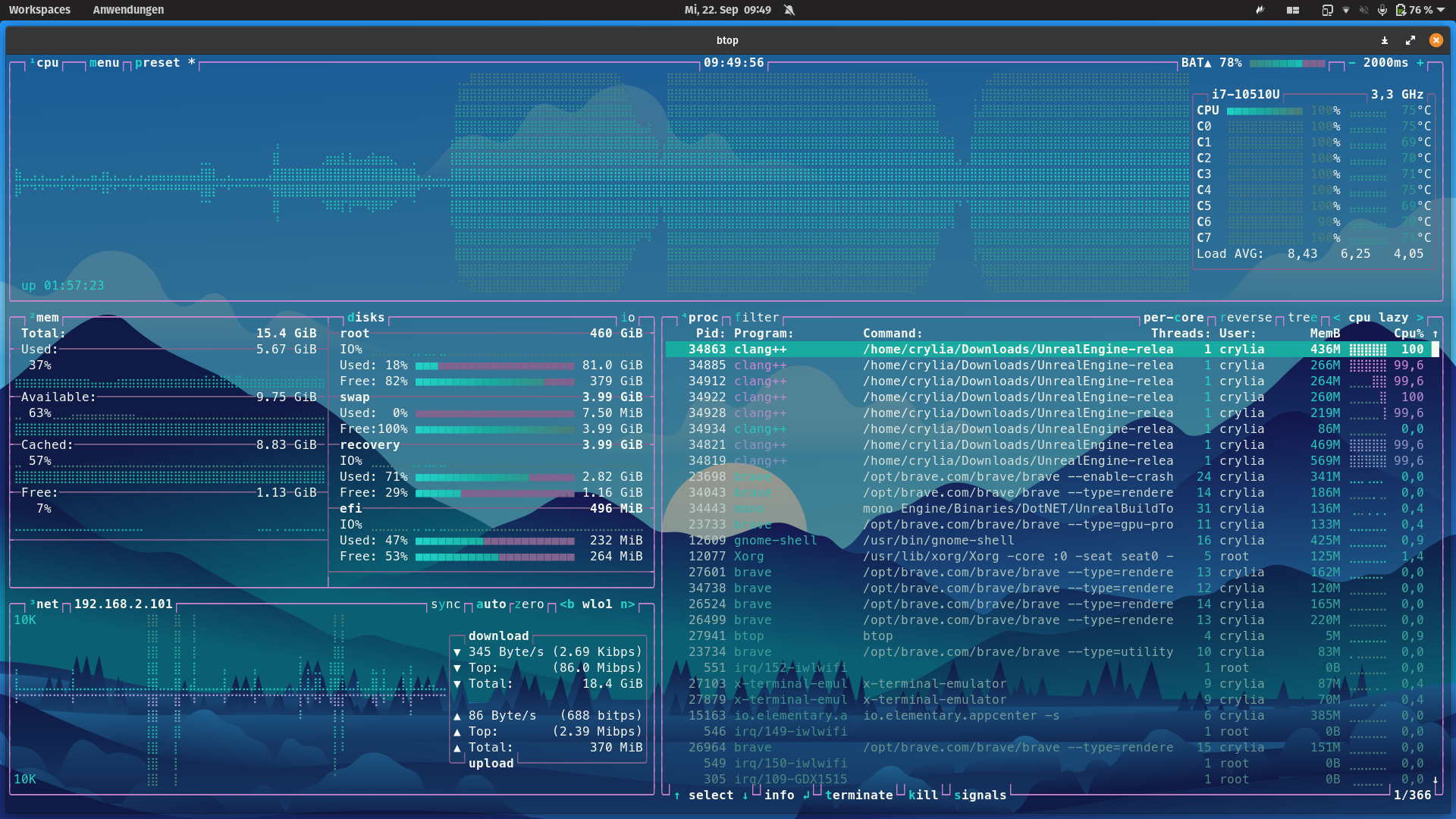Viewport: 1456px width, 819px height.
Task: Click the BAT 78% battery meter bar
Action: pos(1288,64)
